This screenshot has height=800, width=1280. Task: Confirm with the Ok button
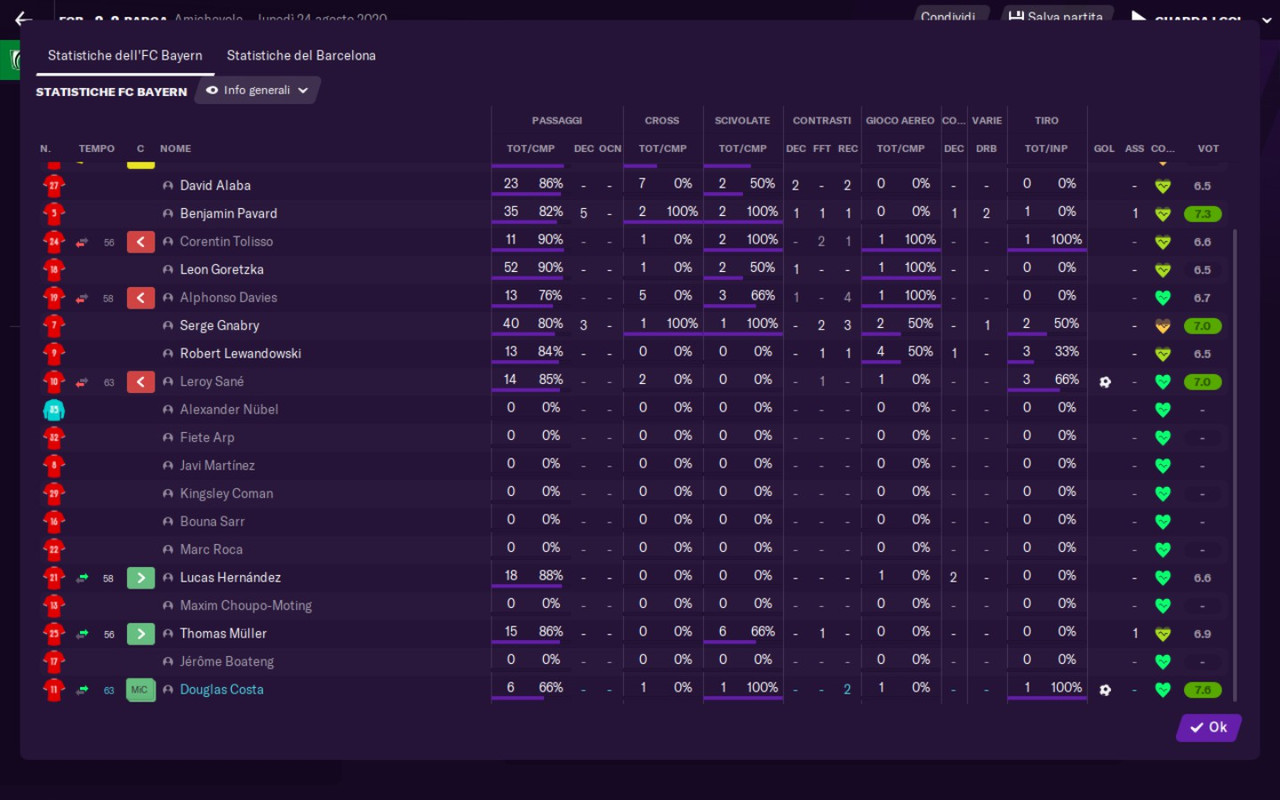tap(1209, 727)
